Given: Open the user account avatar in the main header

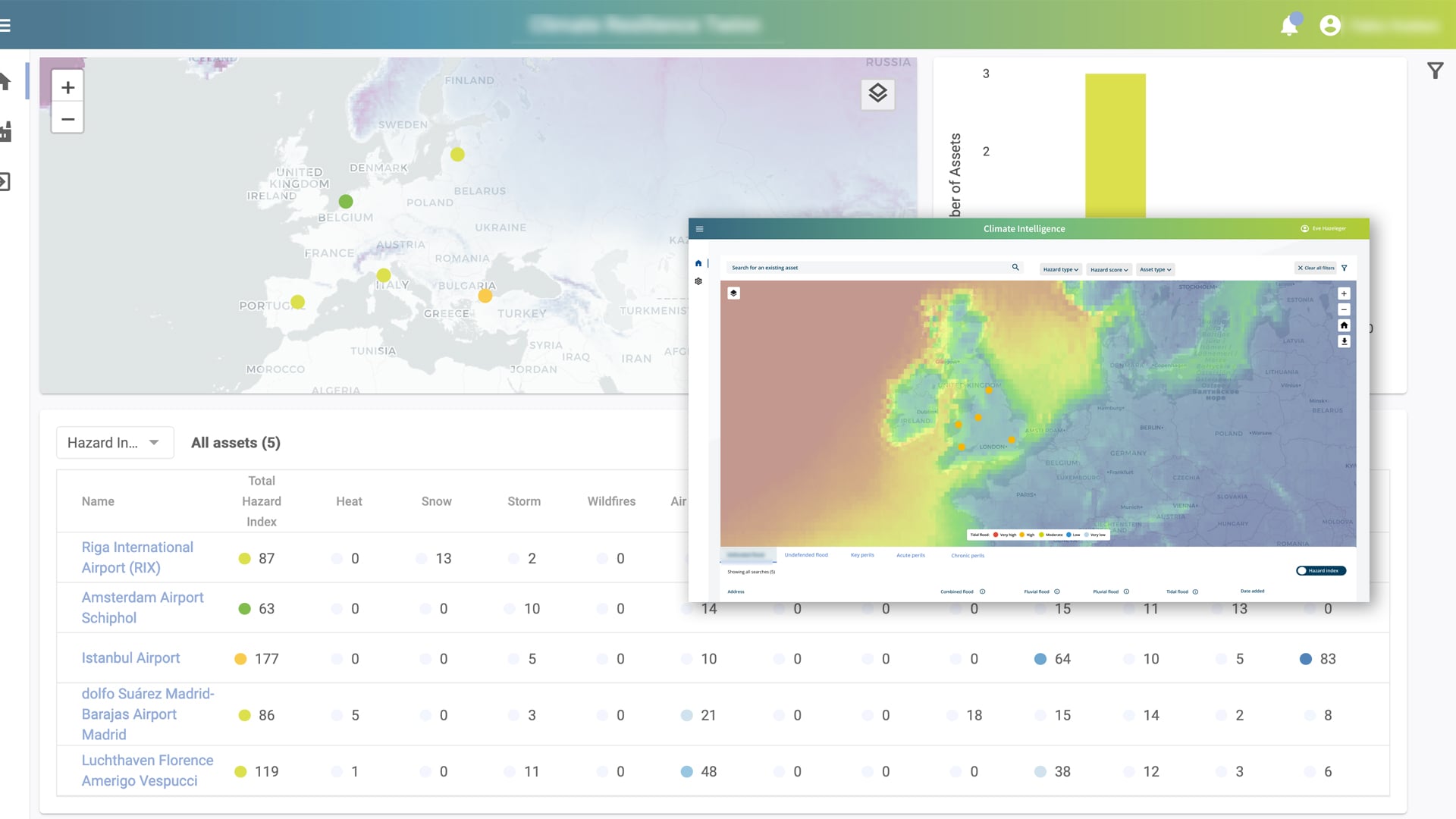Looking at the screenshot, I should pos(1330,26).
